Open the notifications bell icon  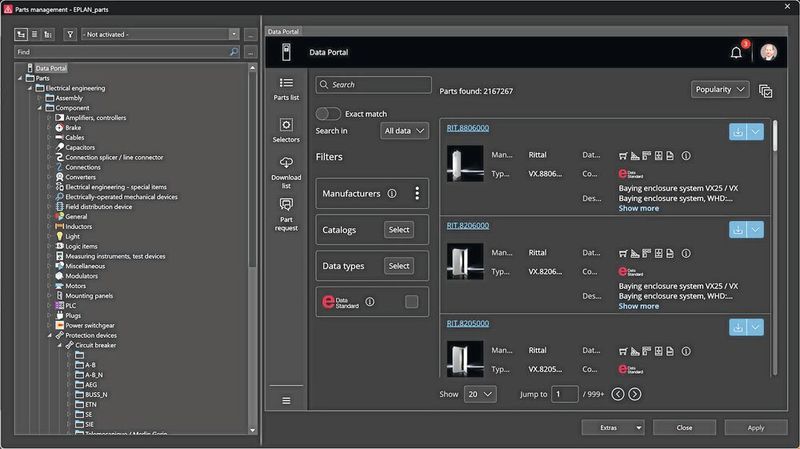736,52
